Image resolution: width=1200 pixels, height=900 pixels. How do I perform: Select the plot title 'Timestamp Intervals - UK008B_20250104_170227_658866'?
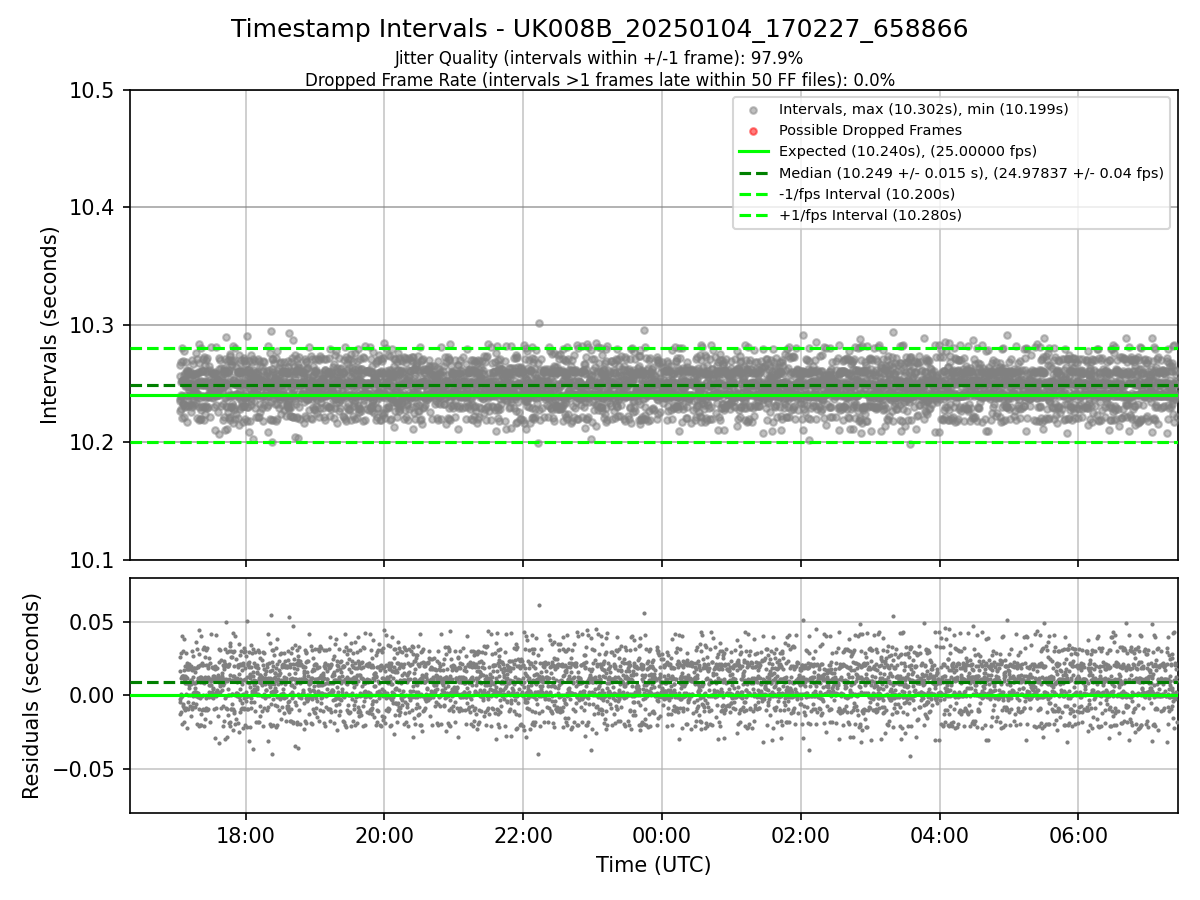(x=600, y=29)
